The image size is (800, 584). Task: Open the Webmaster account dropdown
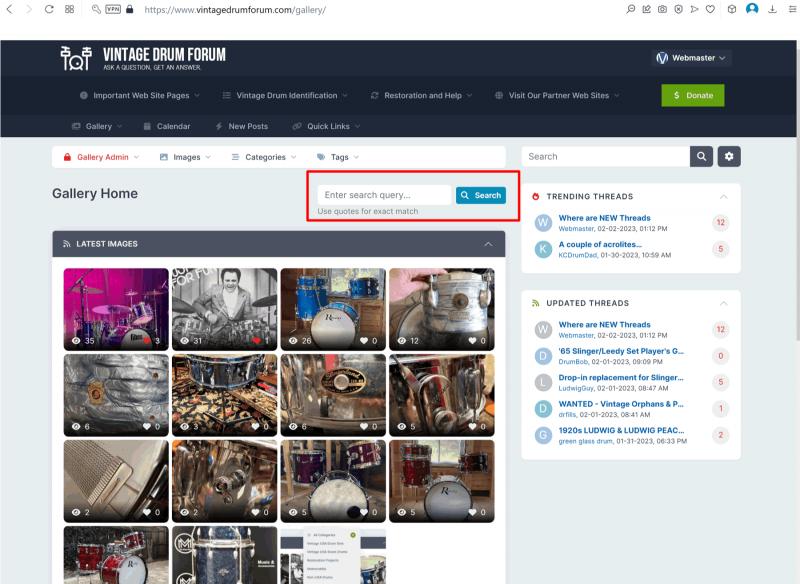(x=691, y=58)
